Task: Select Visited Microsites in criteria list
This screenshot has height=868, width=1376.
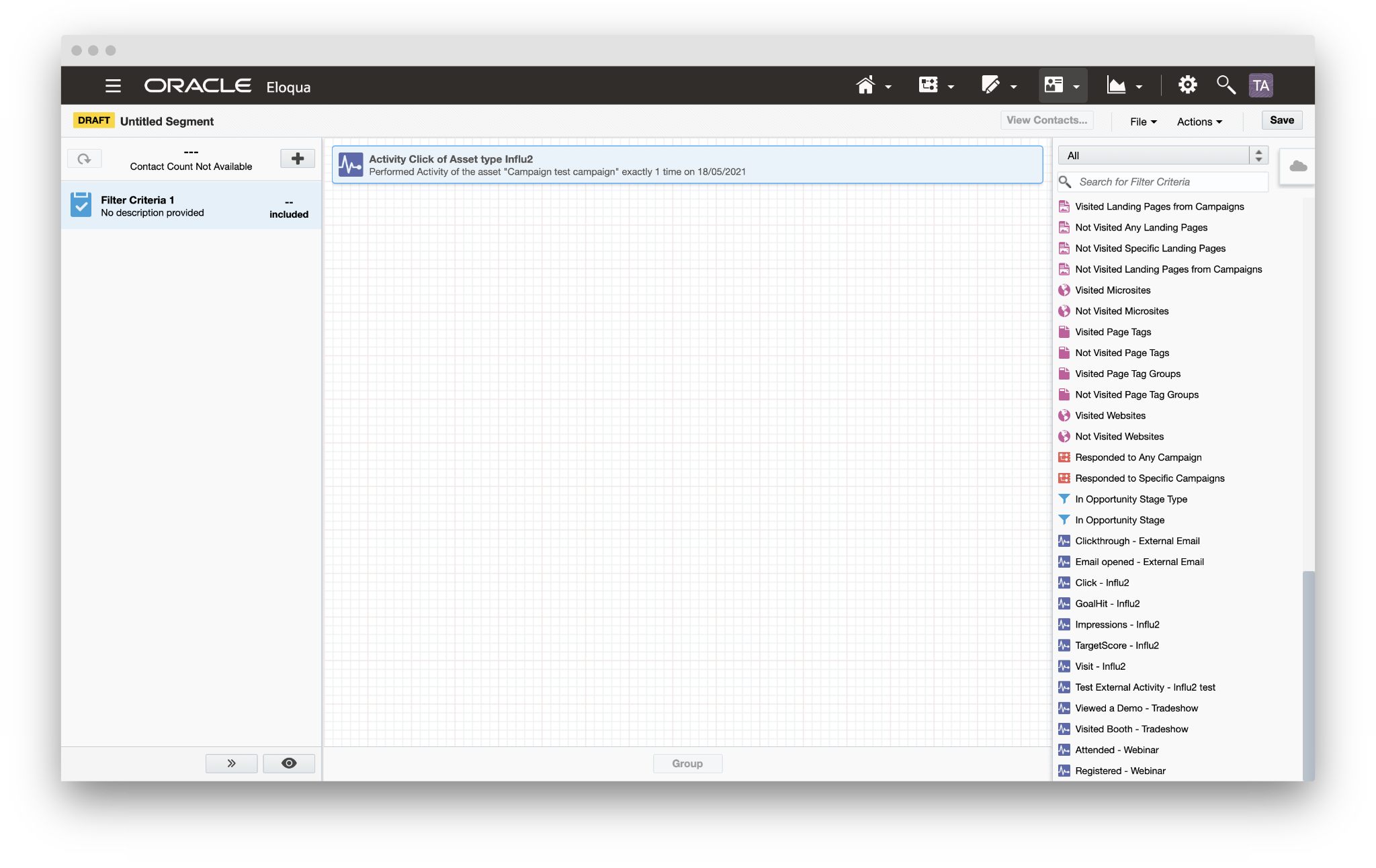Action: coord(1113,290)
